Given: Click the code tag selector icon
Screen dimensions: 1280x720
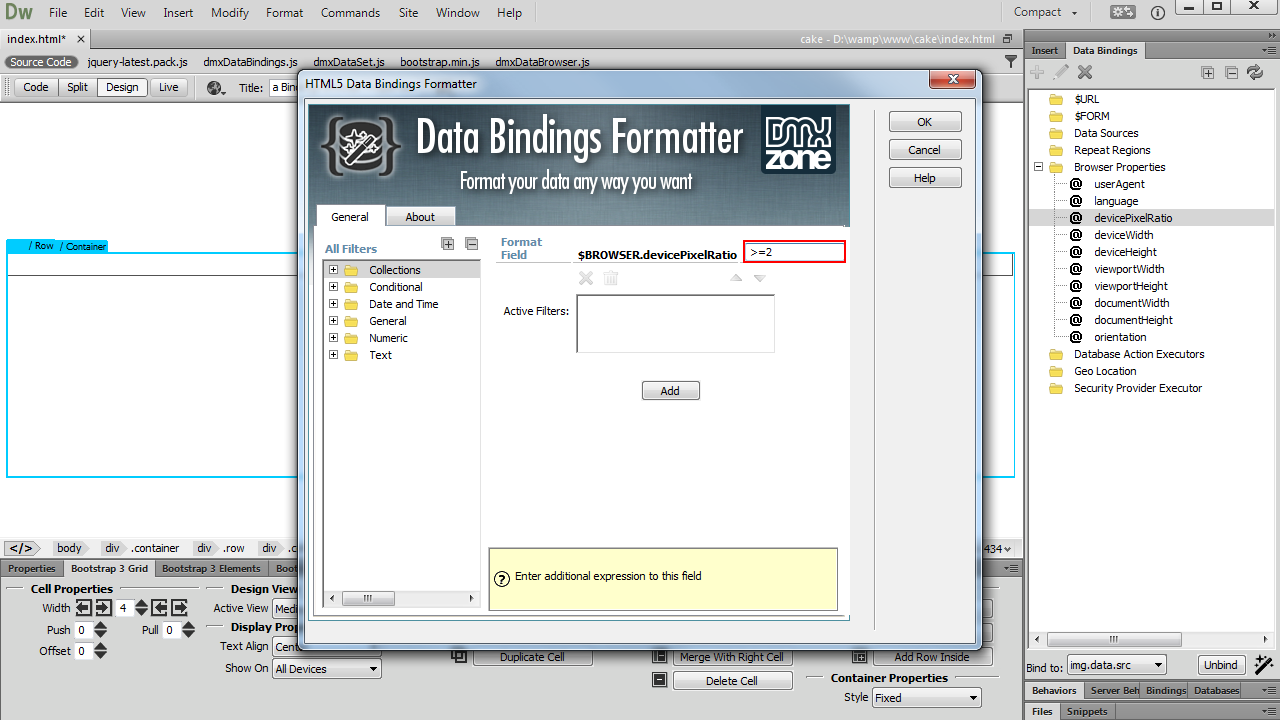Looking at the screenshot, I should pos(21,548).
